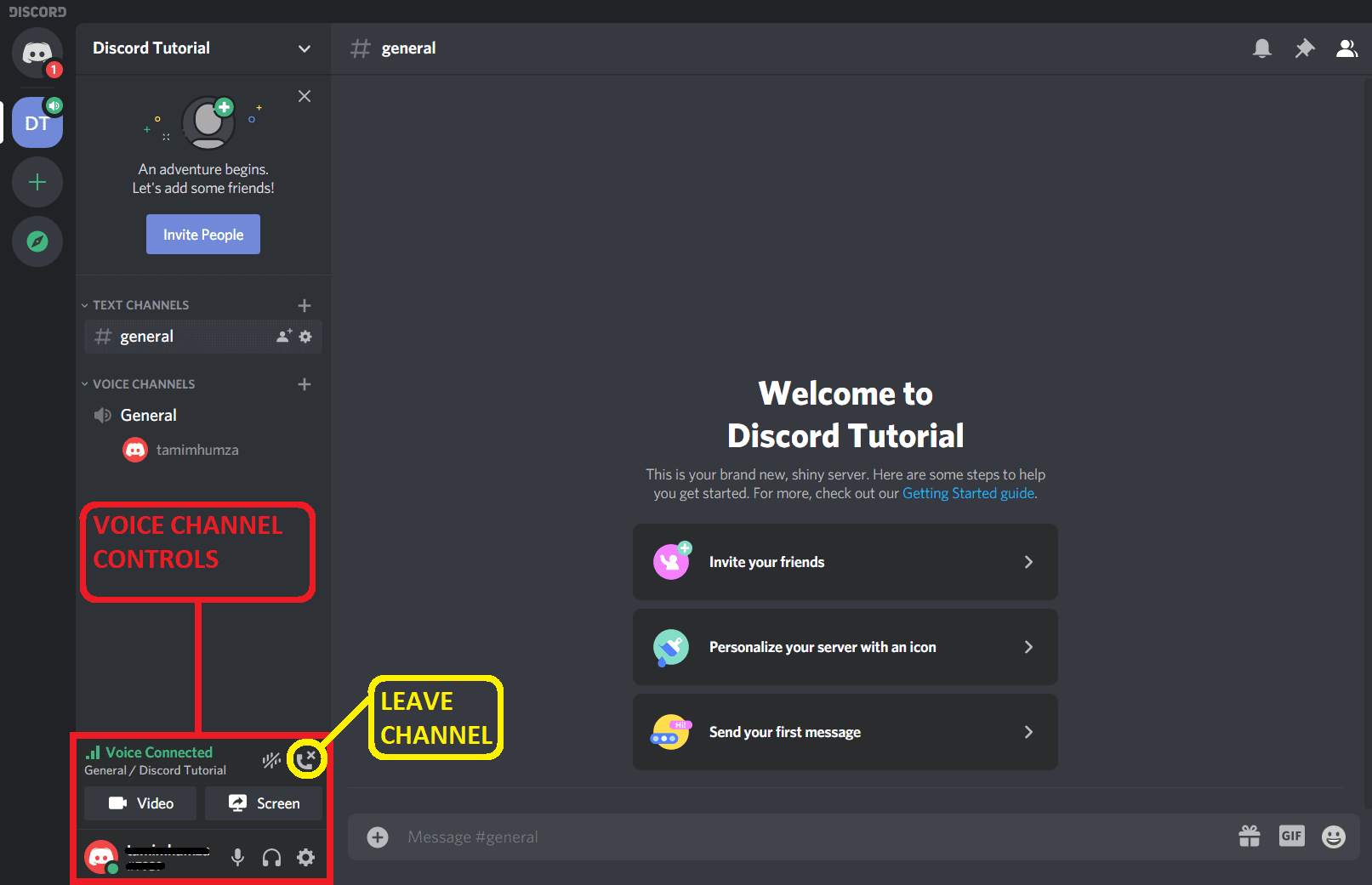This screenshot has height=885, width=1372.
Task: Open Personalize your server with an icon
Action: pyautogui.click(x=845, y=647)
